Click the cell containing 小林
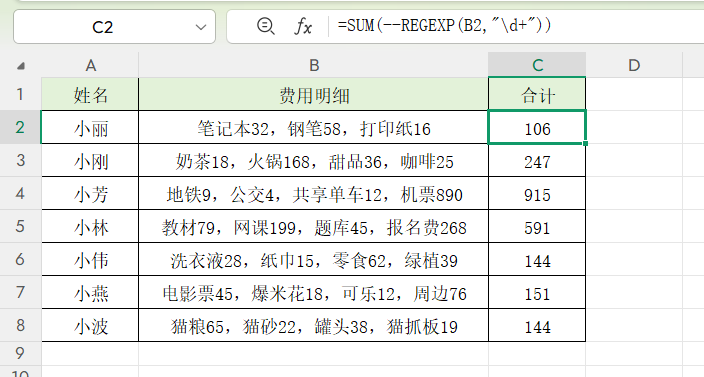Screen dimensions: 704x377 coord(90,226)
